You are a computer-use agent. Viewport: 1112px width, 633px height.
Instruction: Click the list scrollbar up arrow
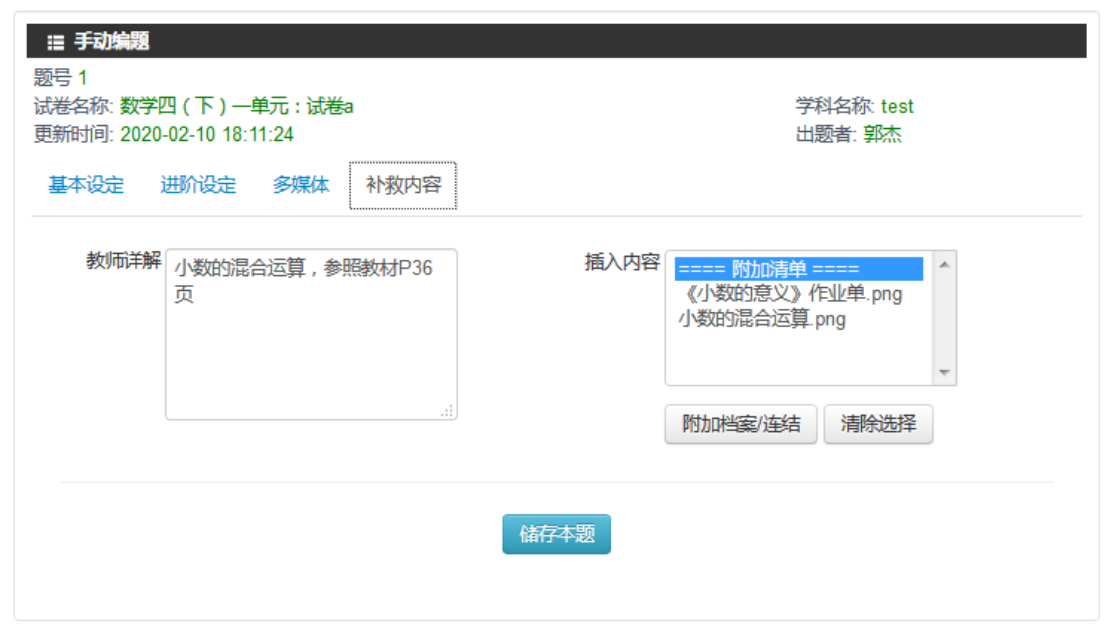pos(944,264)
